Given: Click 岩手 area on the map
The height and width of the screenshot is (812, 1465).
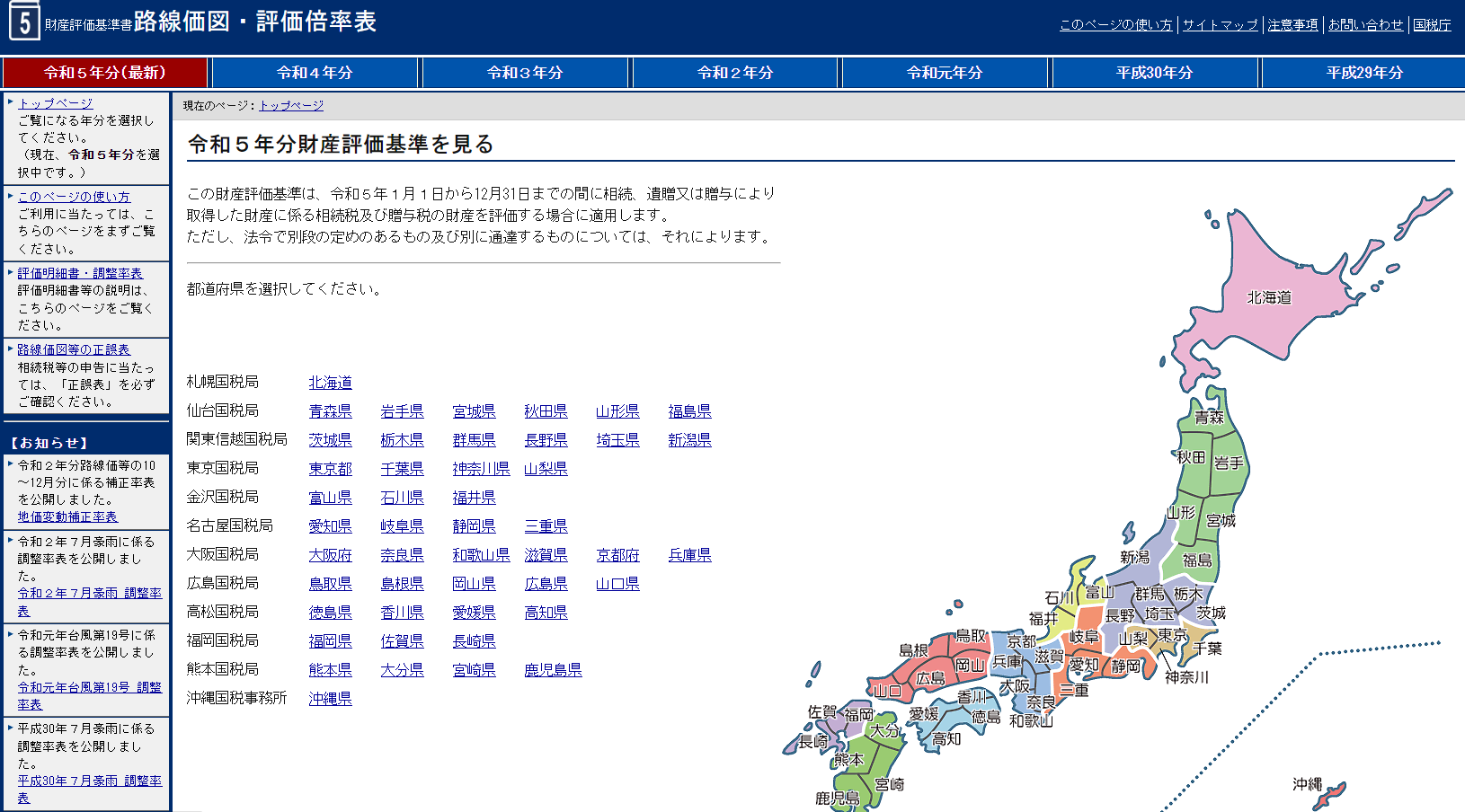Looking at the screenshot, I should pyautogui.click(x=1228, y=463).
